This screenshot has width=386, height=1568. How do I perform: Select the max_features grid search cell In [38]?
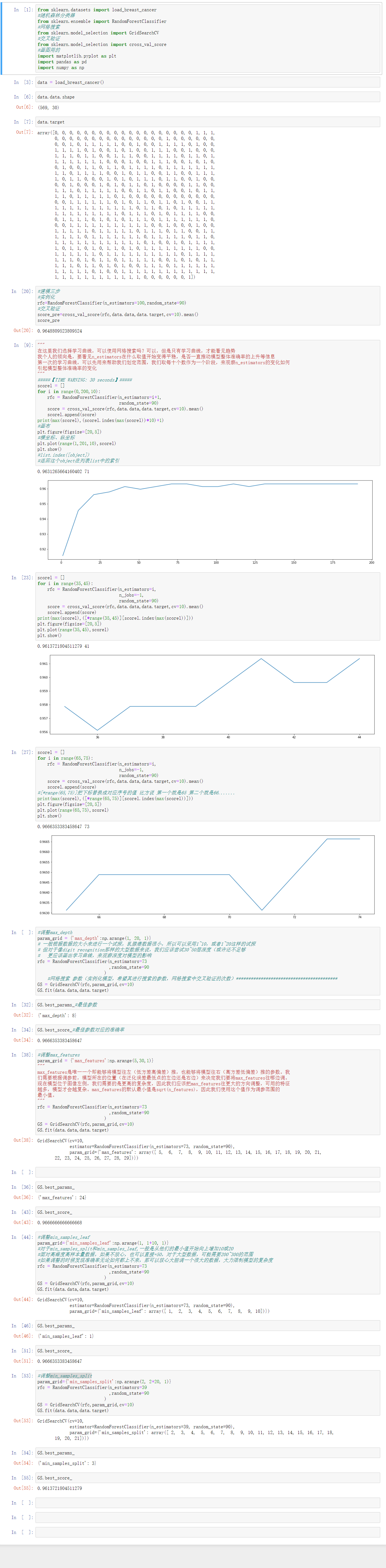coord(208,1093)
